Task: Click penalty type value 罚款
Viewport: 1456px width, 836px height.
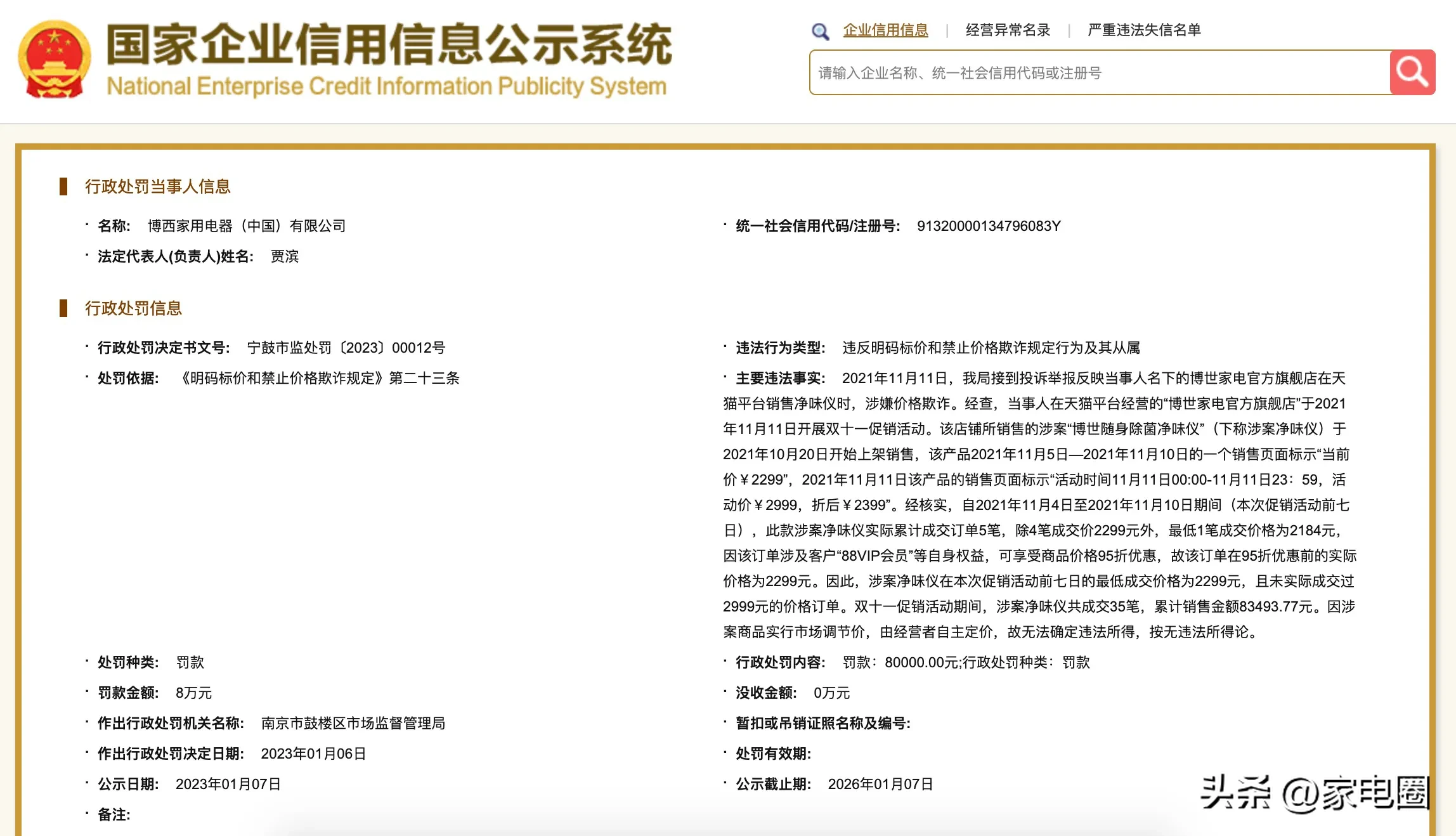Action: tap(190, 662)
